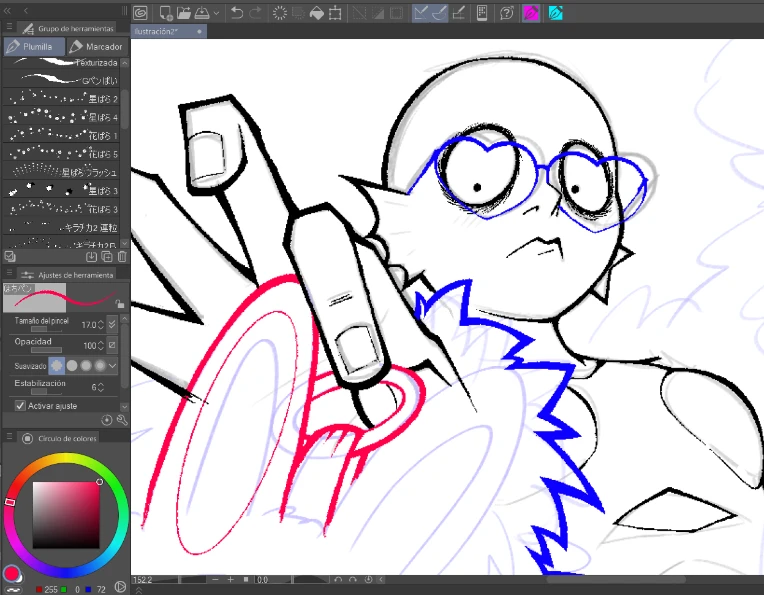Toggle the lock icon on brush preview
764x595 pixels.
119,304
